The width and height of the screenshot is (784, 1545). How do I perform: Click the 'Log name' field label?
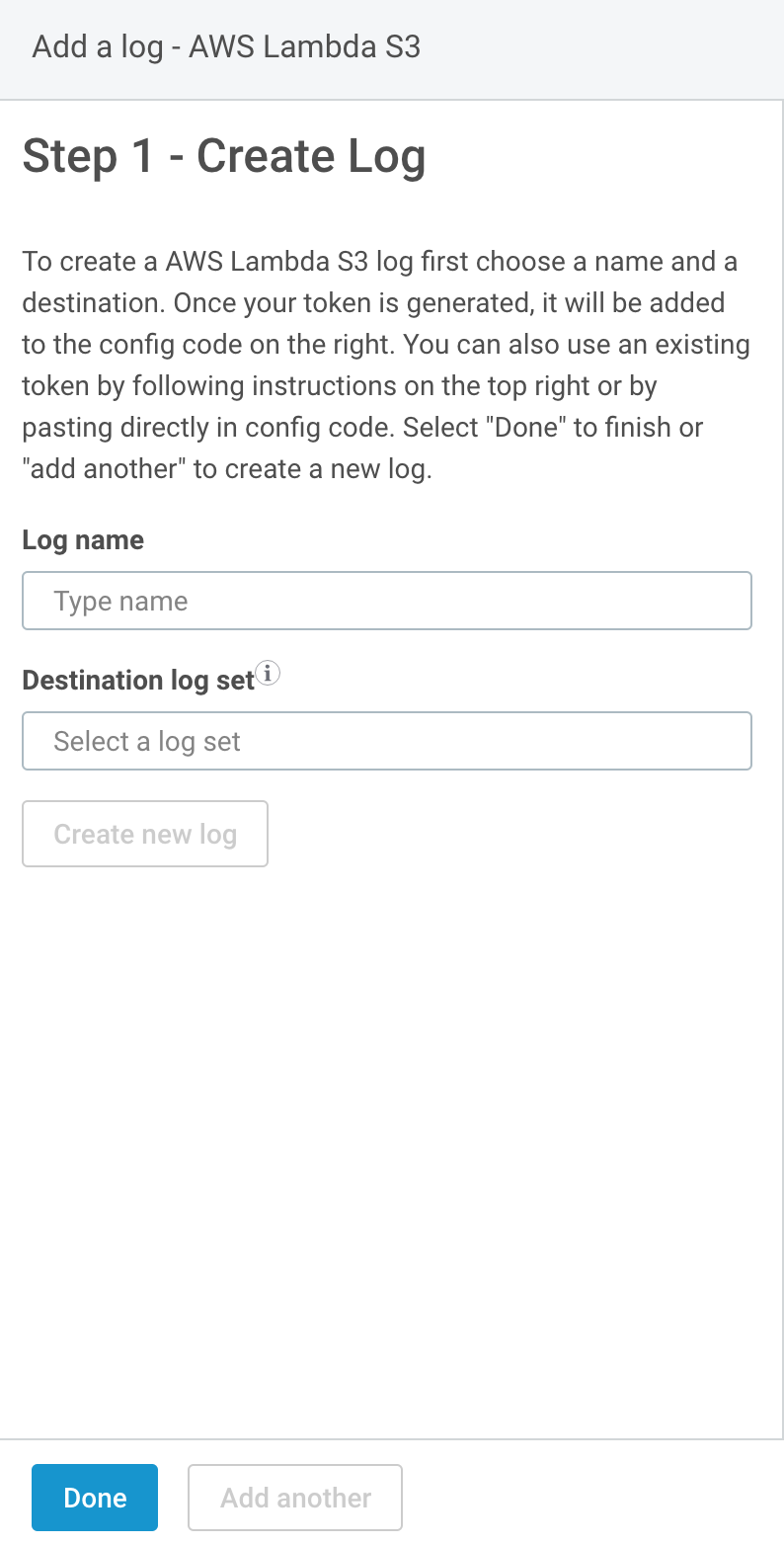point(83,540)
